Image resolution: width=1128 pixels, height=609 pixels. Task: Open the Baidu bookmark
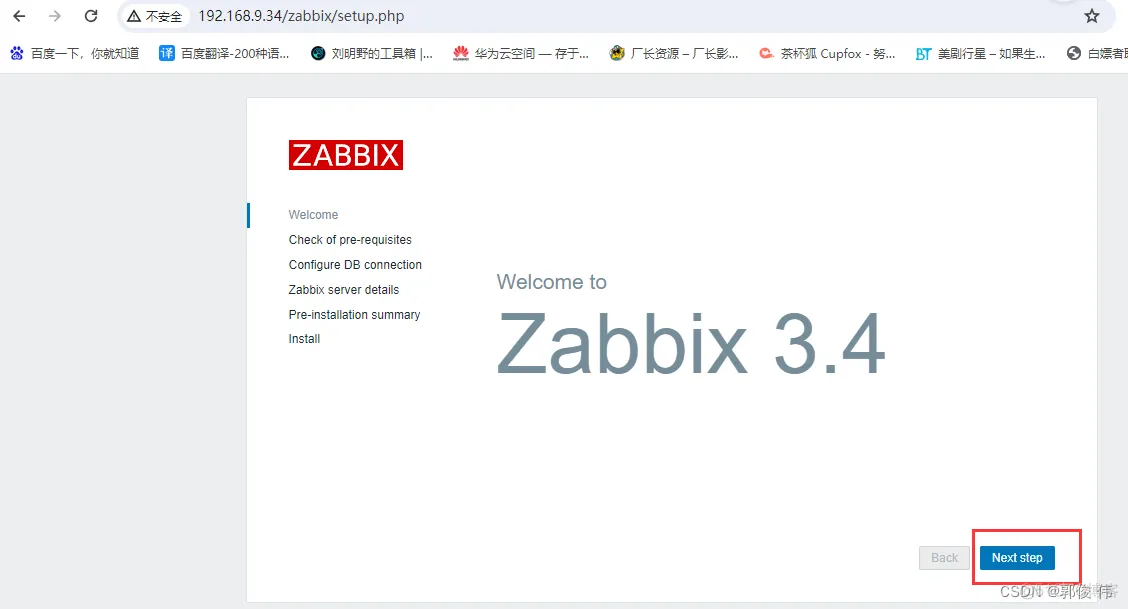[x=74, y=53]
